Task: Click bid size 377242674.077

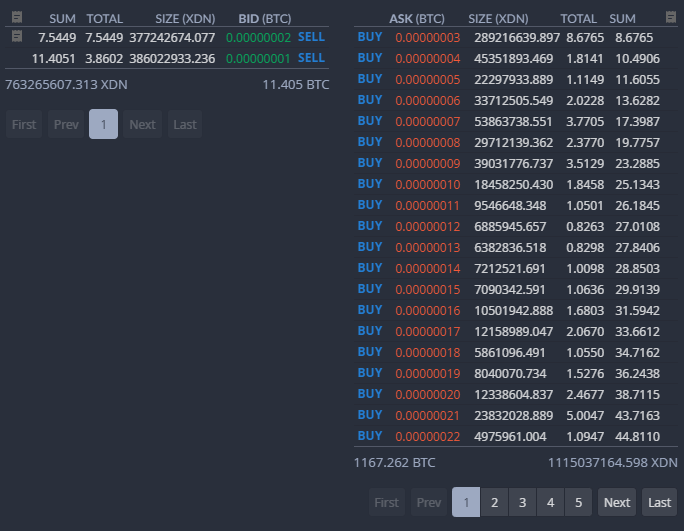Action: tap(172, 38)
